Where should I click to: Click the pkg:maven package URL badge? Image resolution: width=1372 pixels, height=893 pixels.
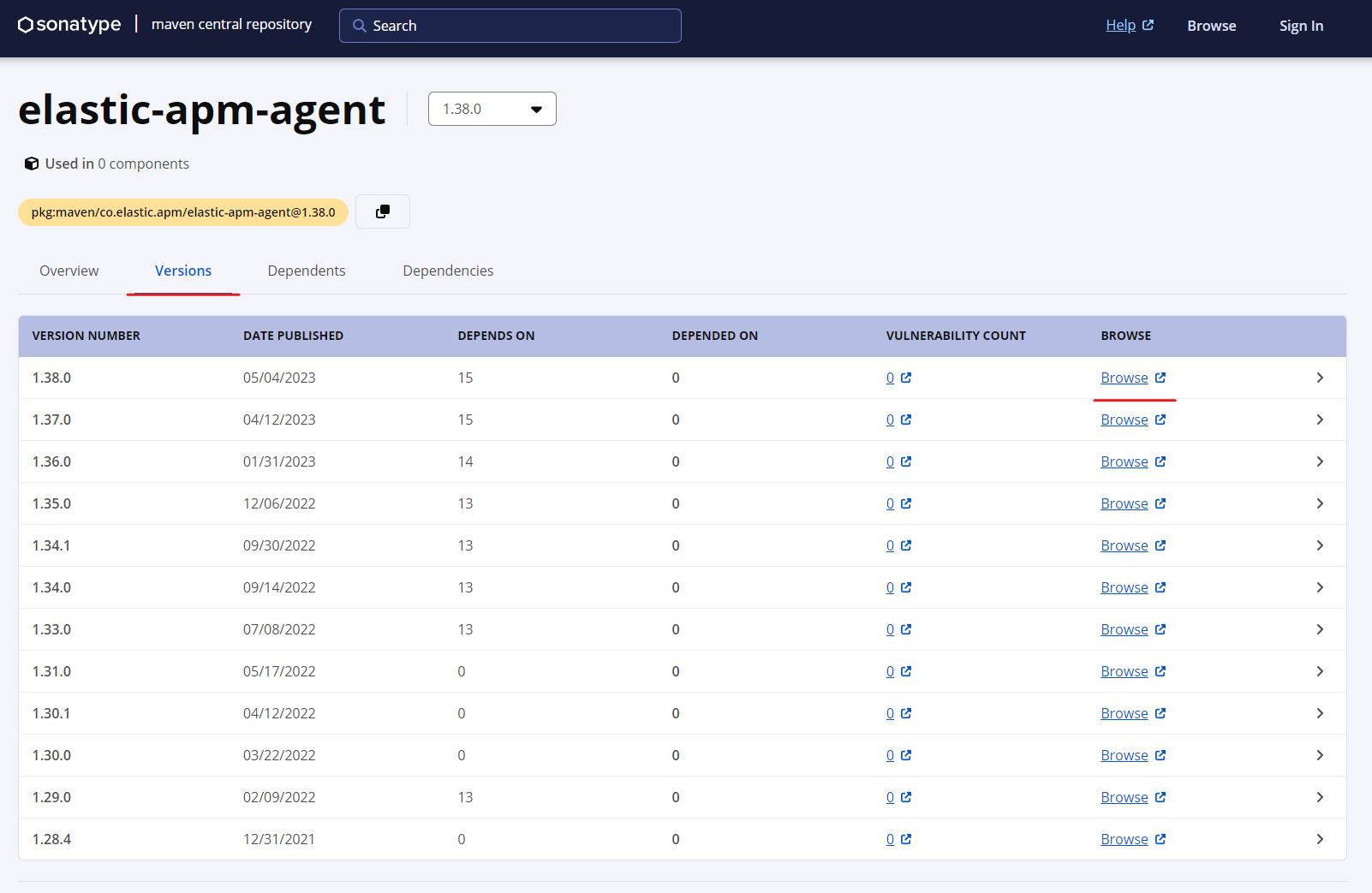pos(183,212)
